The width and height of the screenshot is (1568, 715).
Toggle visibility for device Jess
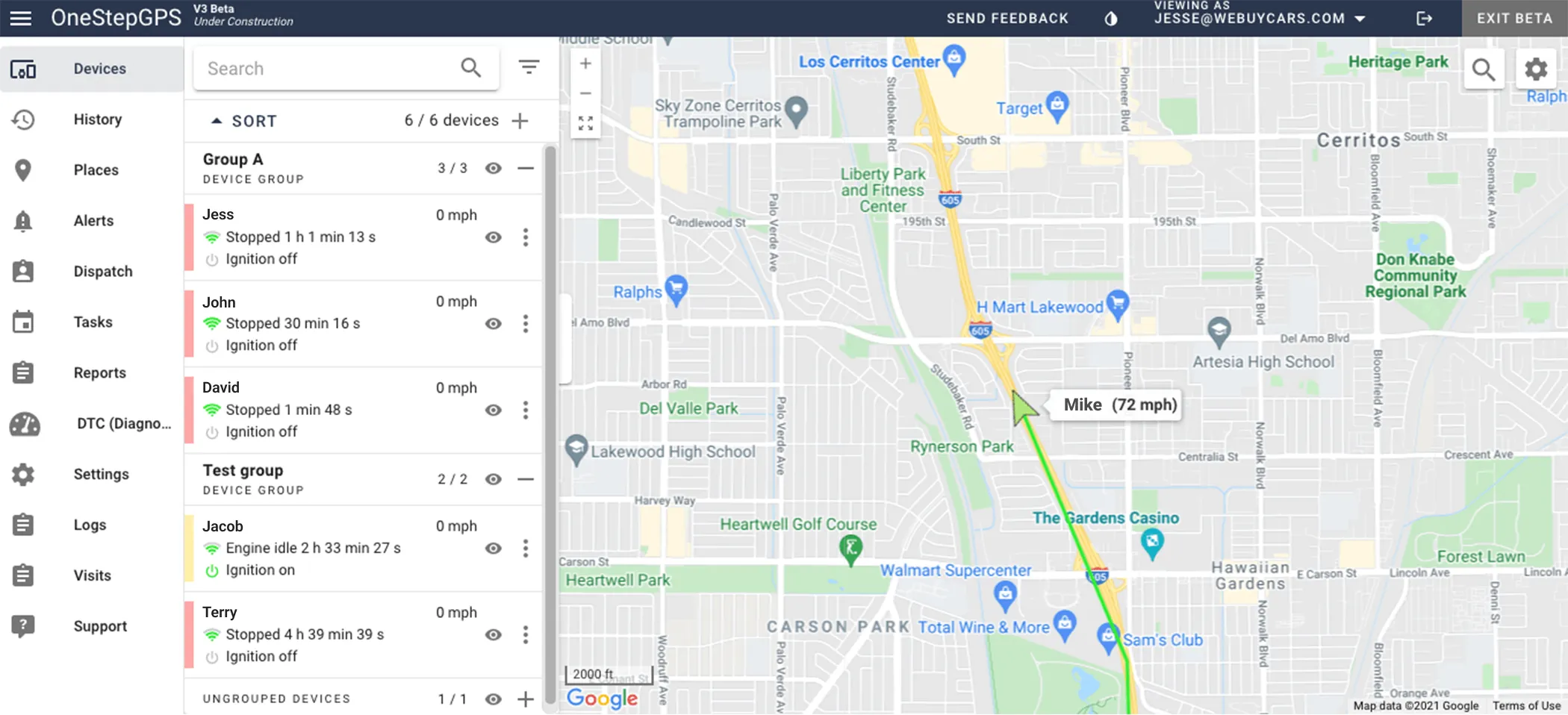pos(493,237)
